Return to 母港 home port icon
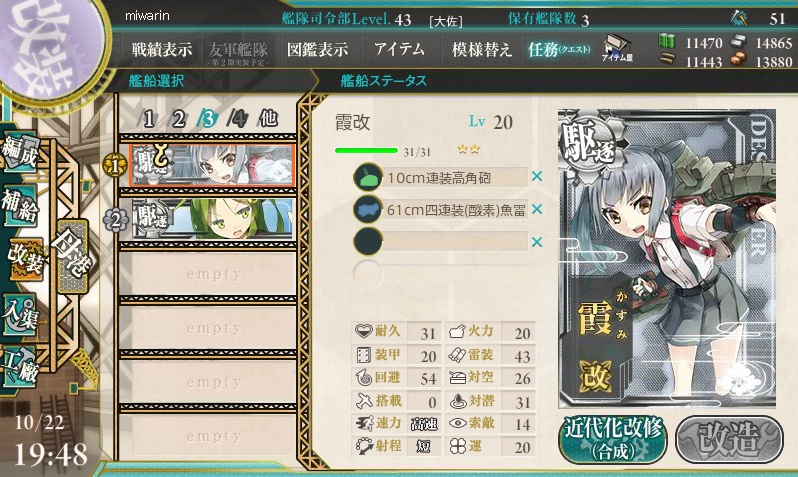798x477 pixels. [x=72, y=256]
